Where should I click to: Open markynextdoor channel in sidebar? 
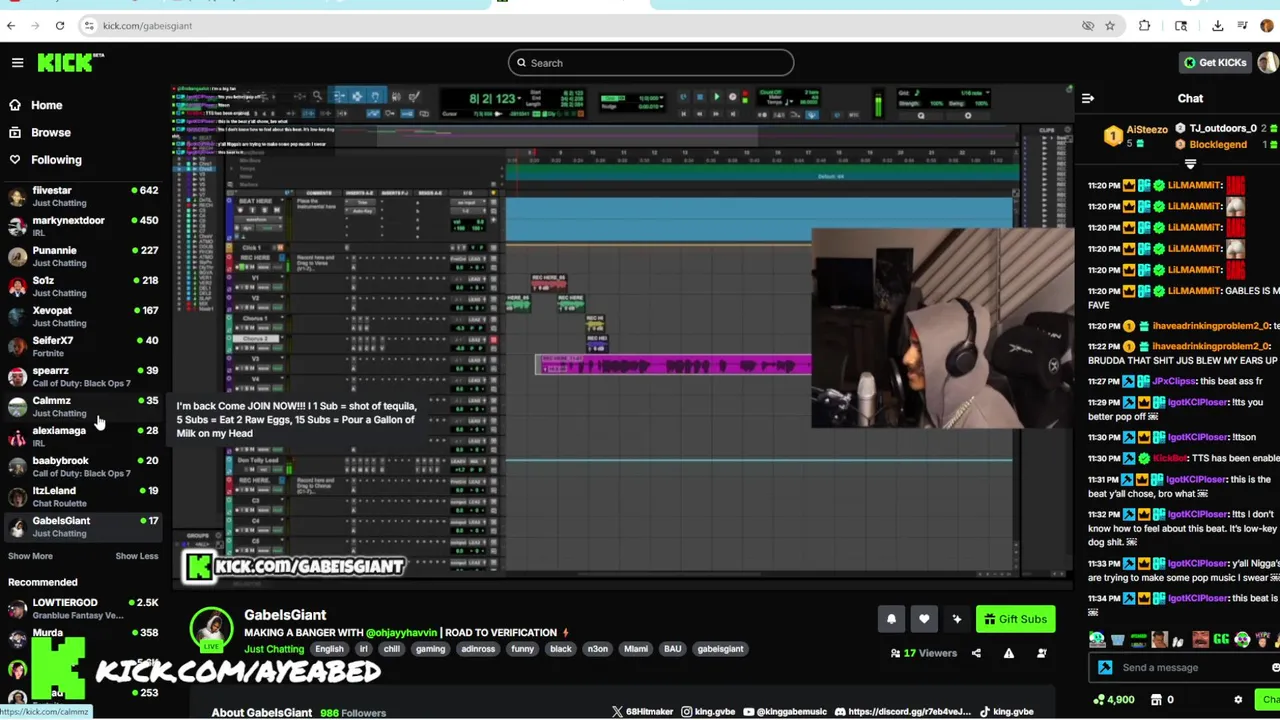[x=82, y=226]
